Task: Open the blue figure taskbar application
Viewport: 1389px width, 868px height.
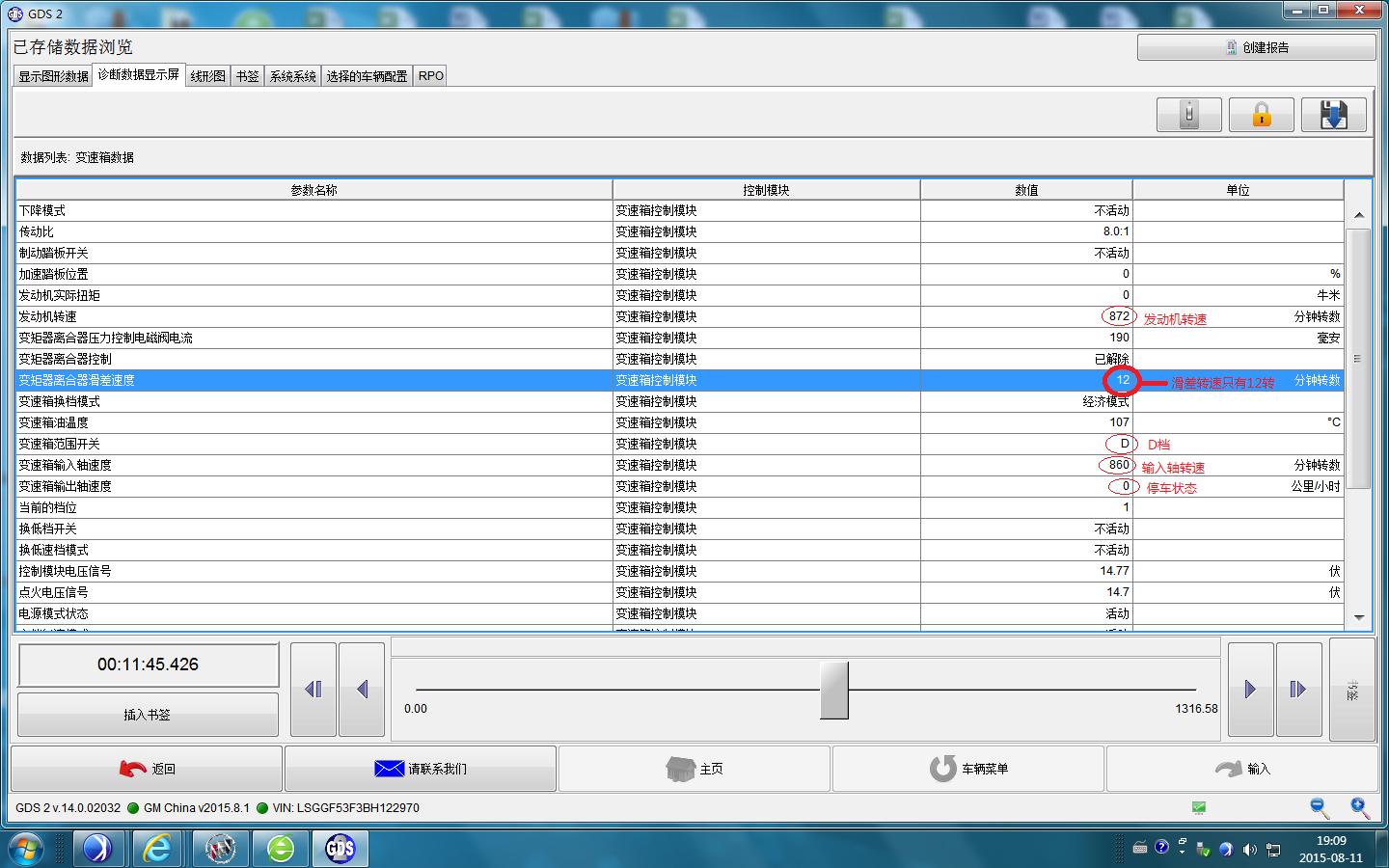Action: [97, 848]
